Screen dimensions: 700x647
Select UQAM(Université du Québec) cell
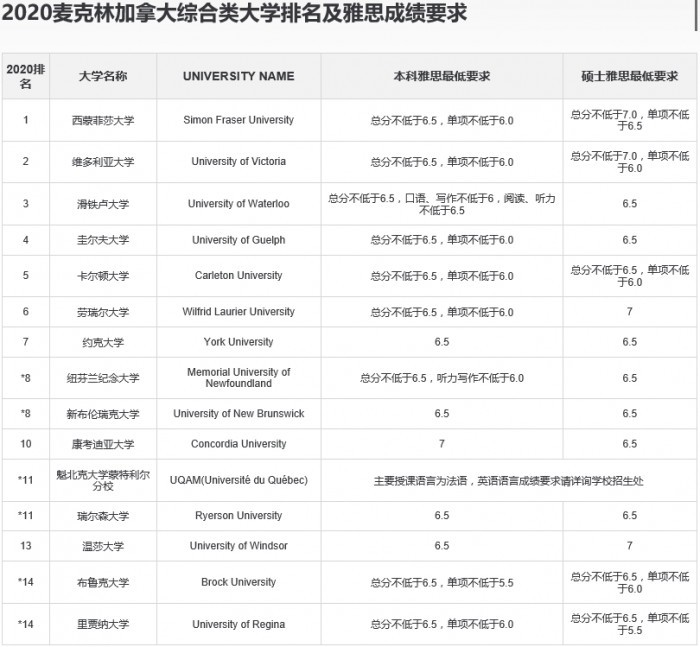238,480
